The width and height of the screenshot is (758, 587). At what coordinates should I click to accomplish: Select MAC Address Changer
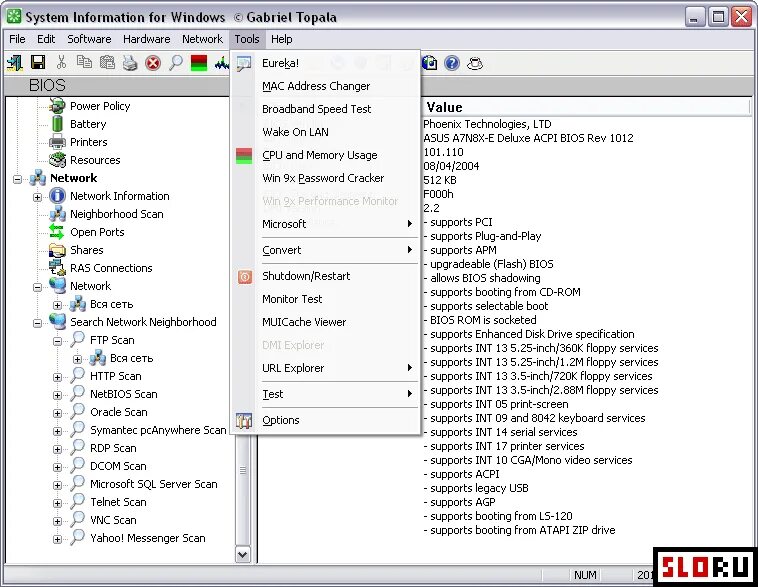tap(325, 86)
